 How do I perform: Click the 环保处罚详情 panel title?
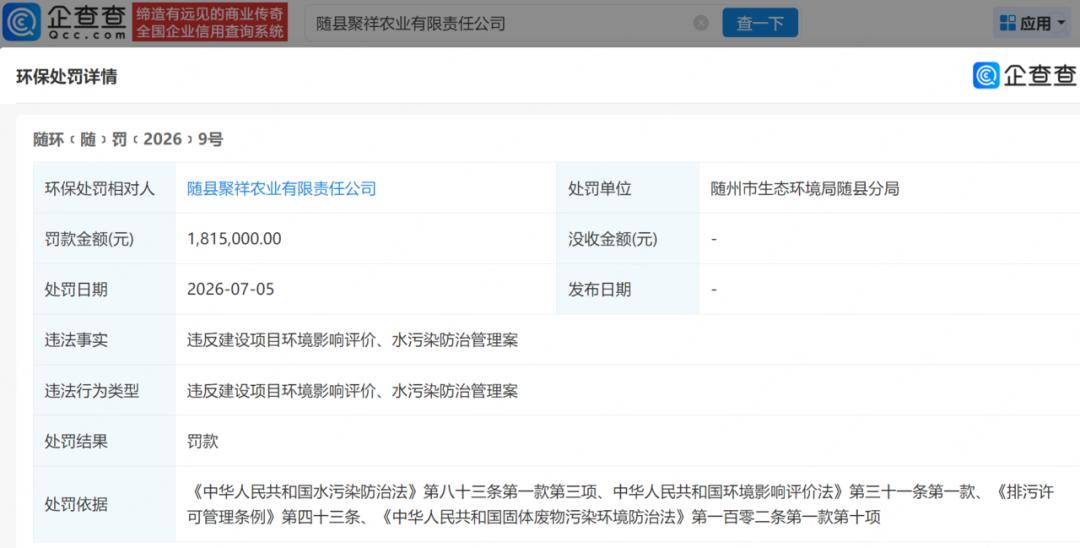pos(67,77)
